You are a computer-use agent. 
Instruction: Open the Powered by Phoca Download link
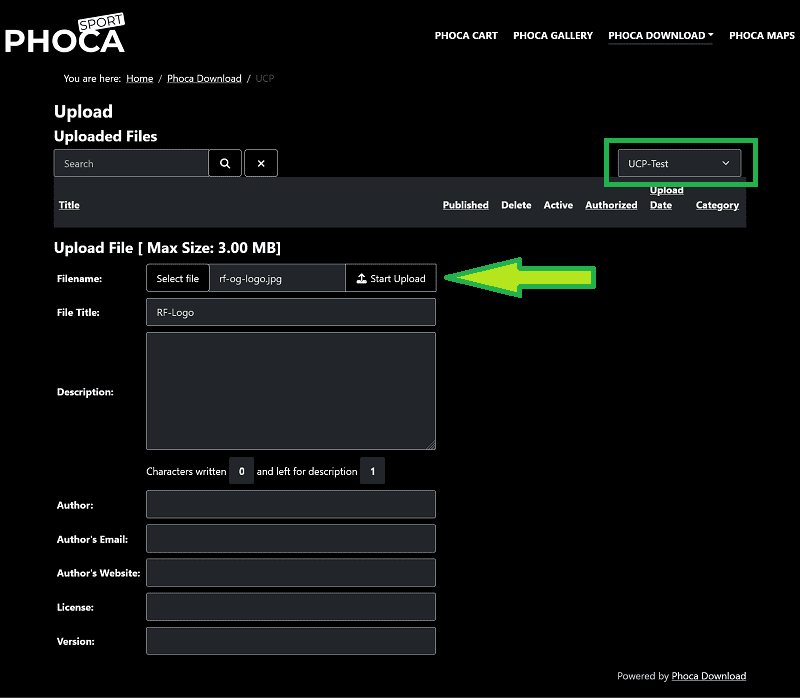tap(708, 676)
